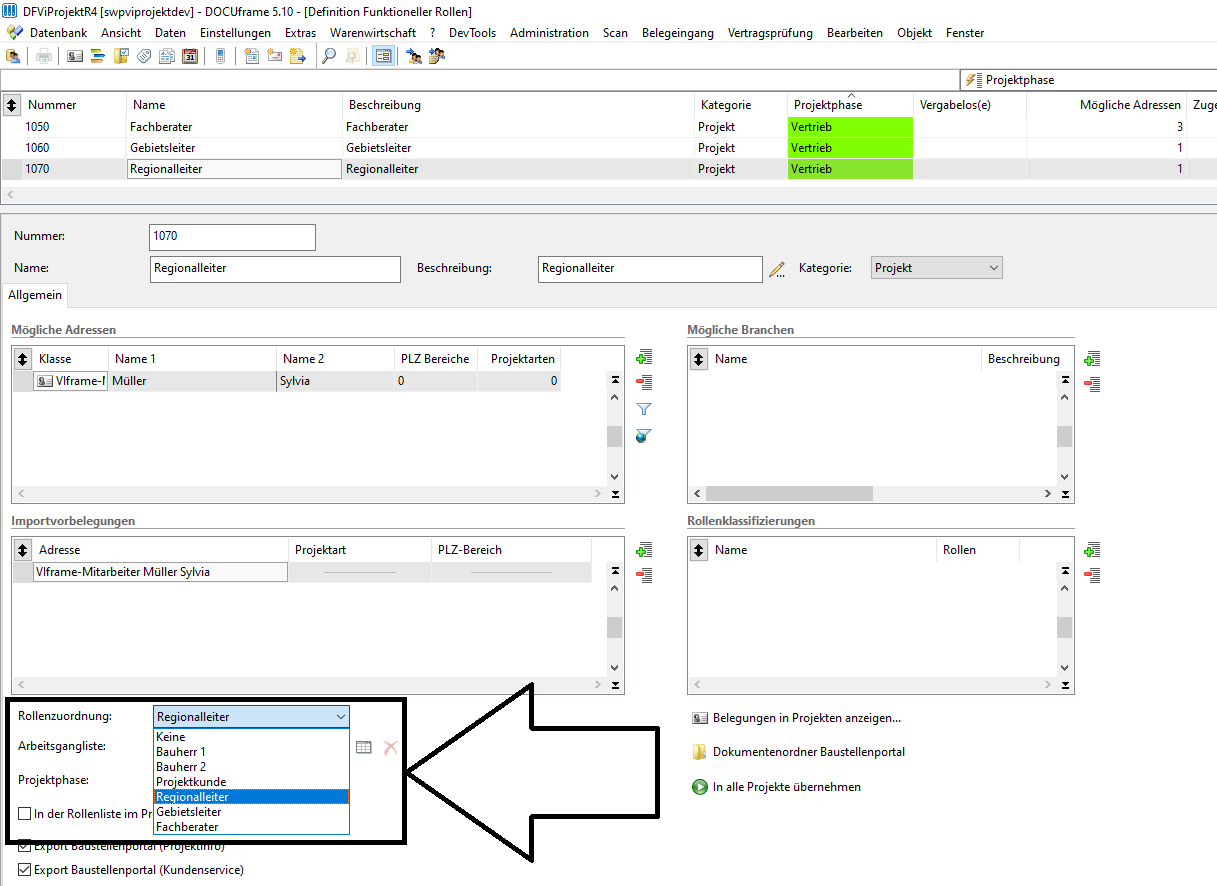Click the new document toolbar icon
This screenshot has width=1217, height=886.
coord(251,56)
